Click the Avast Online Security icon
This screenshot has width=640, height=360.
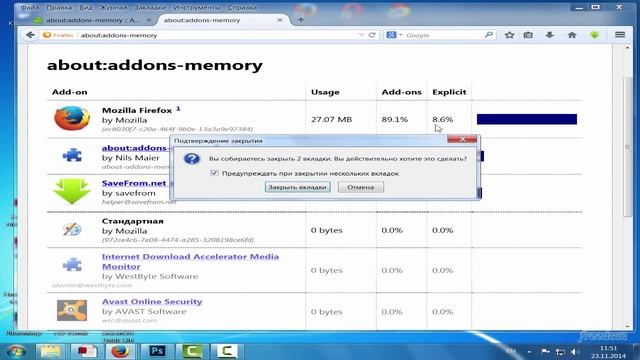click(72, 310)
